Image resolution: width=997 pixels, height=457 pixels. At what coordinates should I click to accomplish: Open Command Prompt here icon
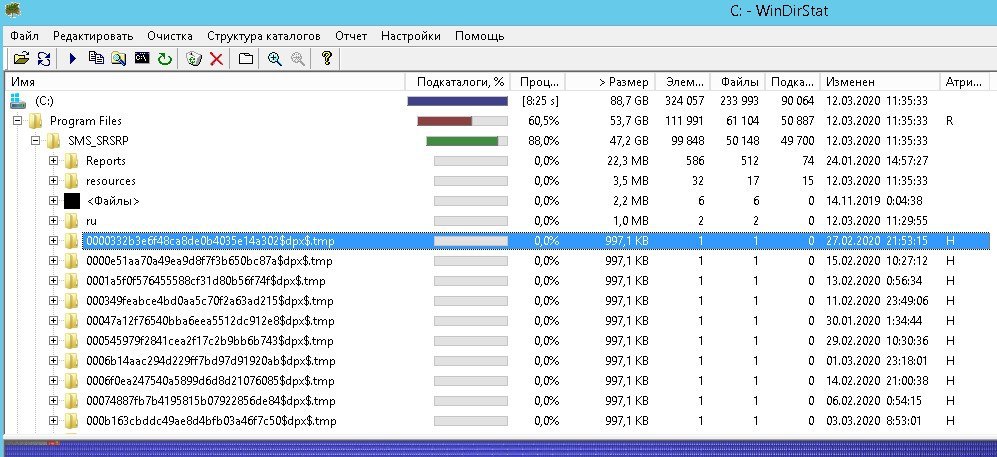click(142, 58)
